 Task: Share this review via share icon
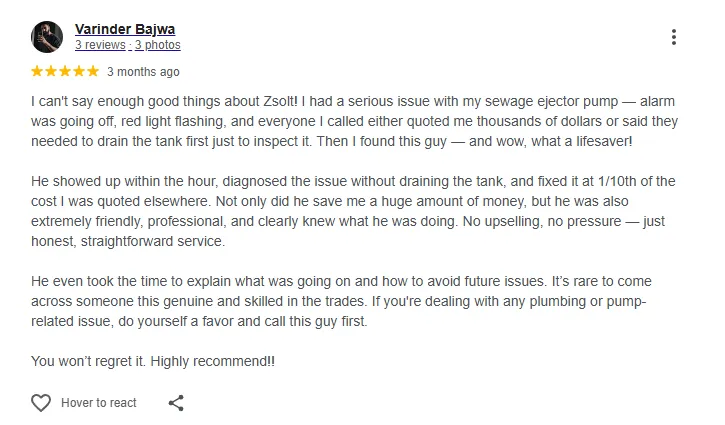click(176, 403)
